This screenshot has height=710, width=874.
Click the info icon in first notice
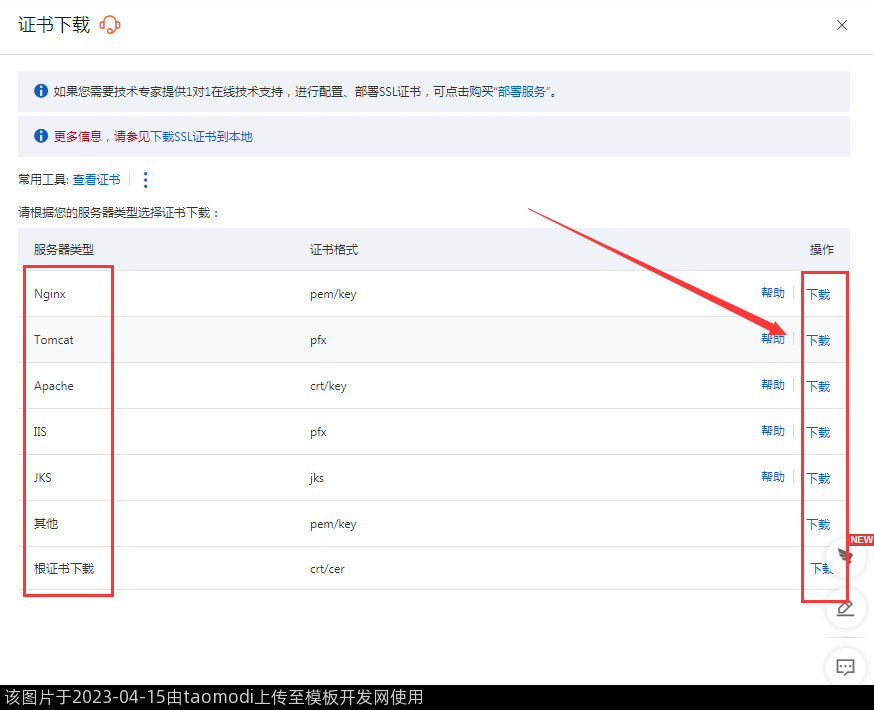point(41,91)
